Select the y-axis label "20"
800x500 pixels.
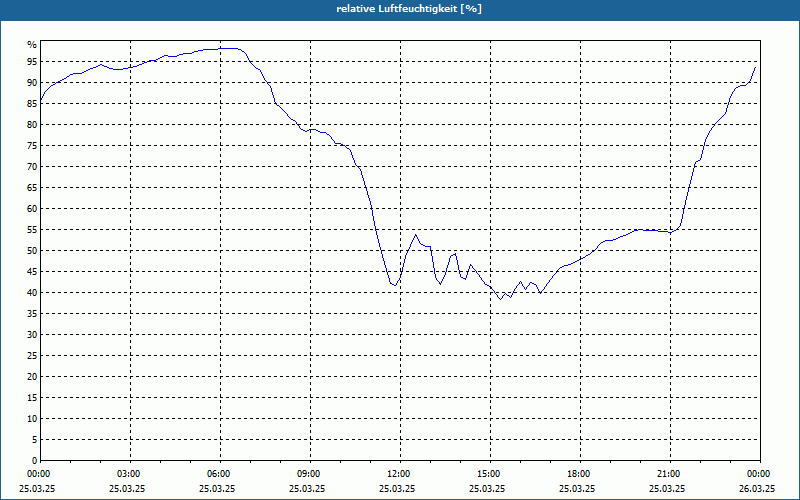point(32,377)
